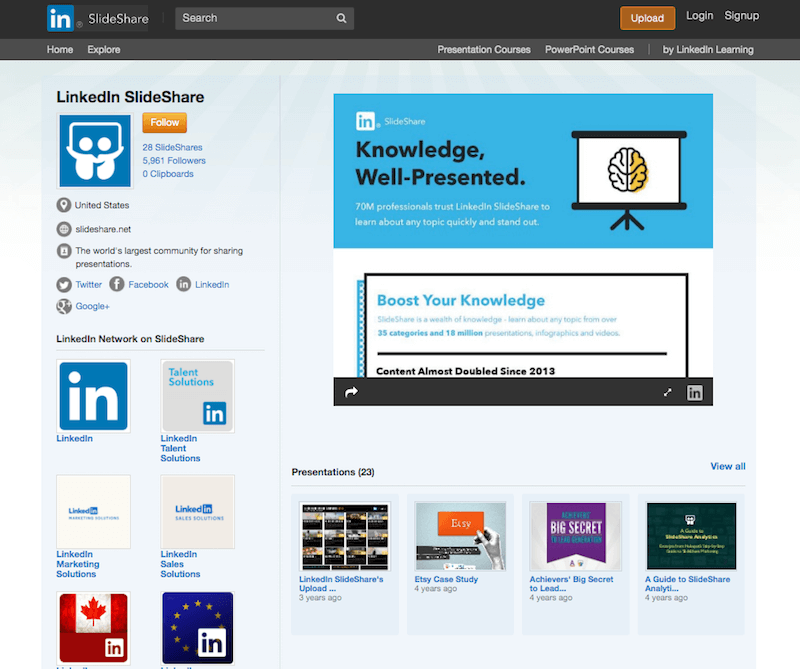This screenshot has width=800, height=669.
Task: Click the share arrow icon on the slide player
Action: [x=352, y=392]
